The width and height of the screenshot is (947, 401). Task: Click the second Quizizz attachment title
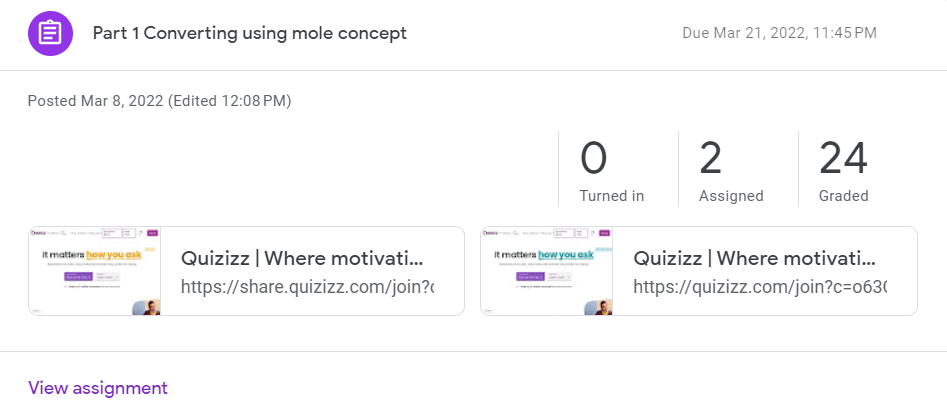761,258
